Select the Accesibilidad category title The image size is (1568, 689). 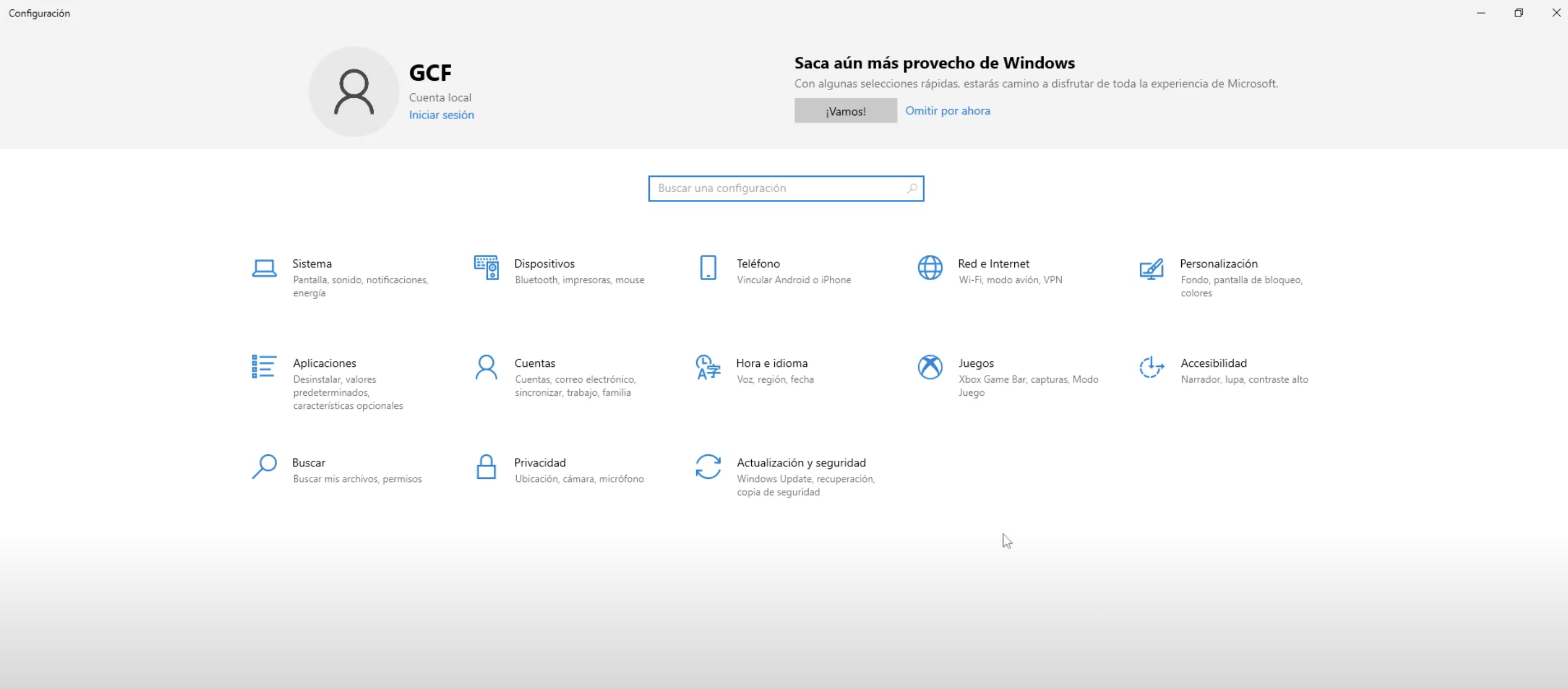(1214, 363)
